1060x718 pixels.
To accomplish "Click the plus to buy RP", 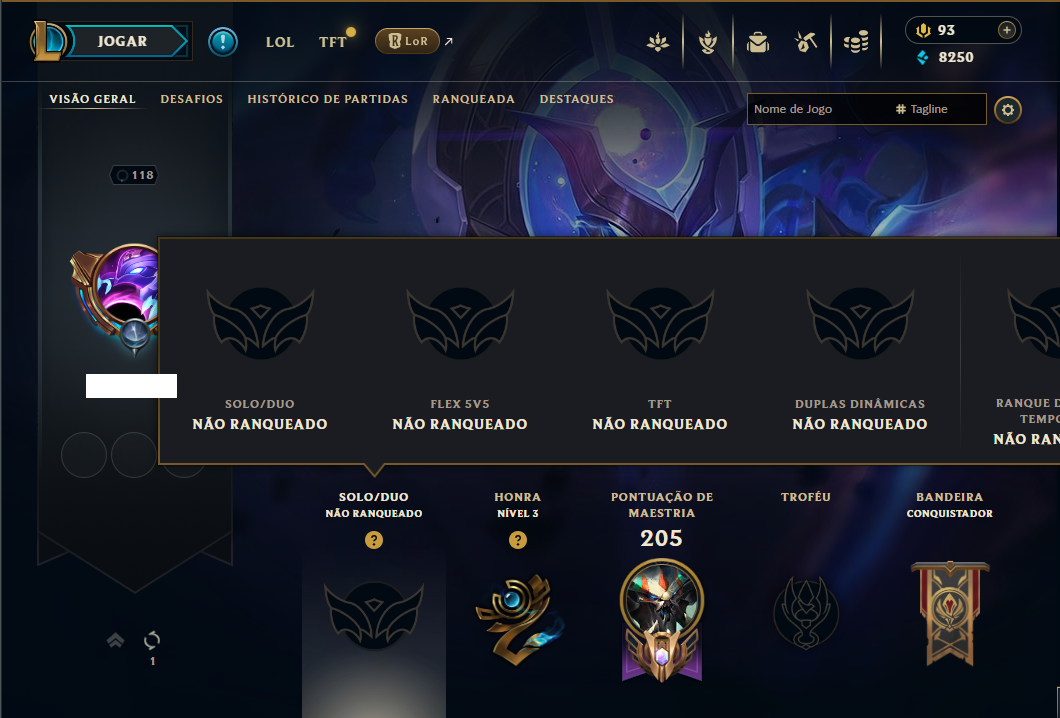I will tap(1007, 30).
